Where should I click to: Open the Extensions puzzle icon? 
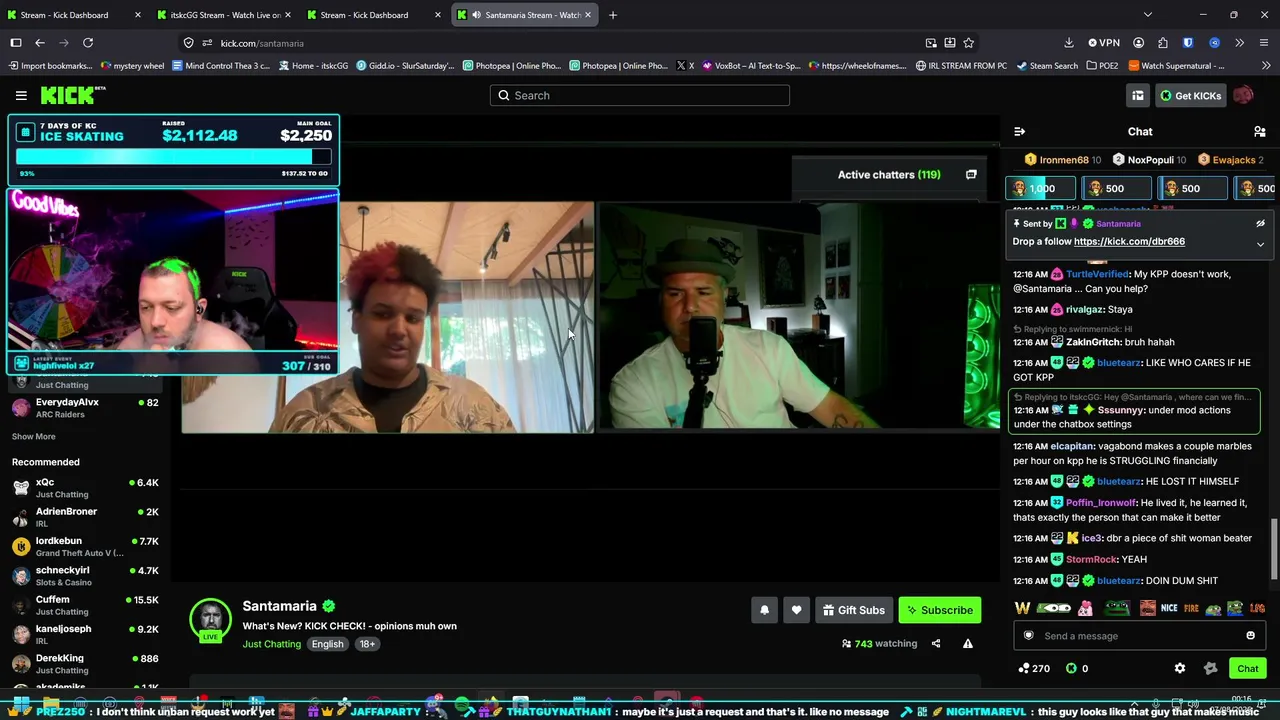click(x=1163, y=43)
